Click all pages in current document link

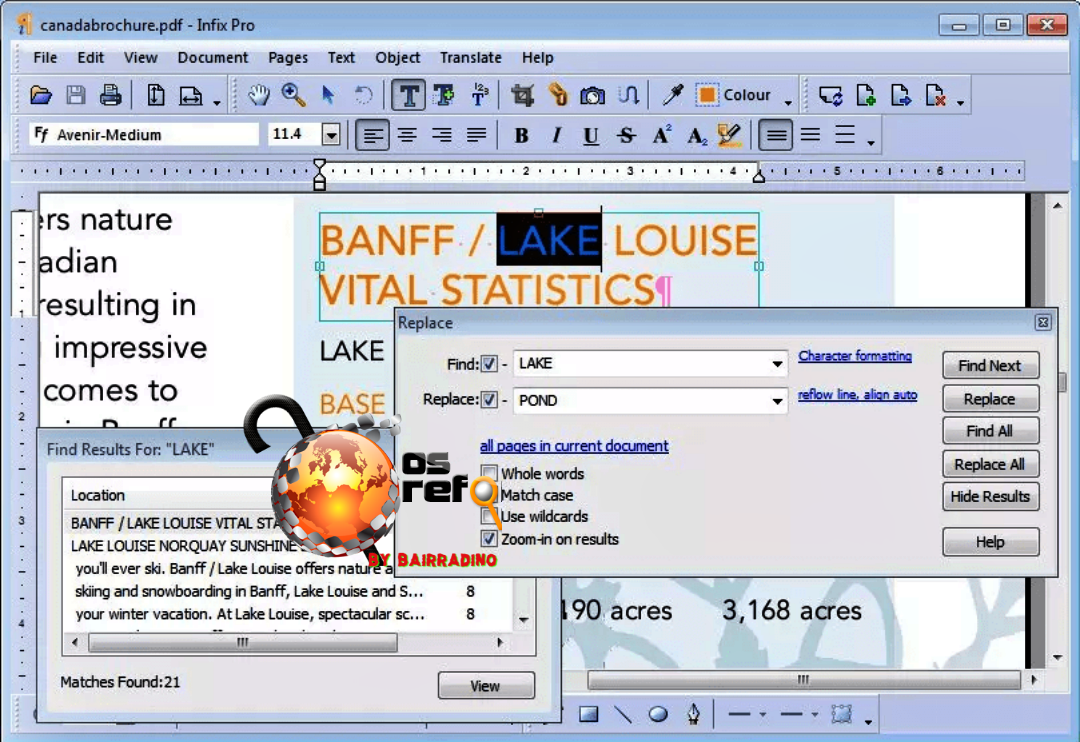574,446
